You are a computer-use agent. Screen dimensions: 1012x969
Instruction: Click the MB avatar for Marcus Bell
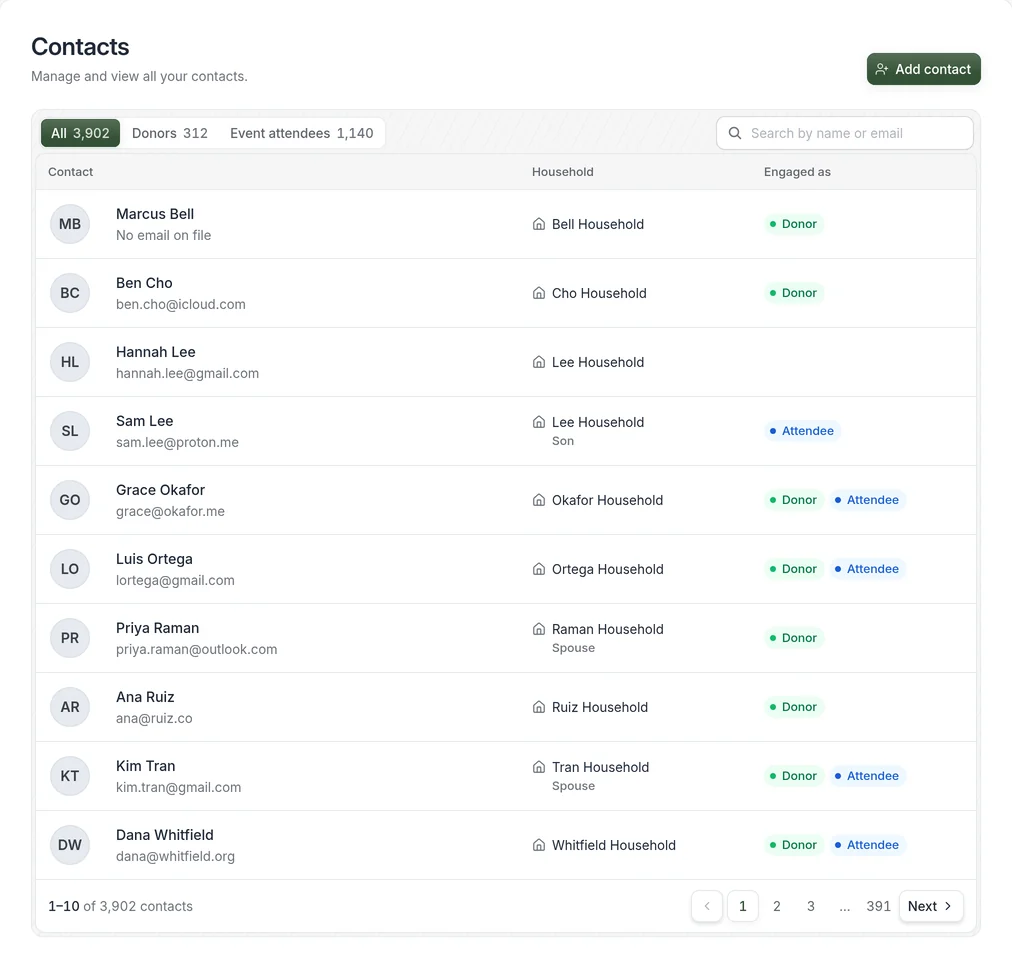[70, 224]
